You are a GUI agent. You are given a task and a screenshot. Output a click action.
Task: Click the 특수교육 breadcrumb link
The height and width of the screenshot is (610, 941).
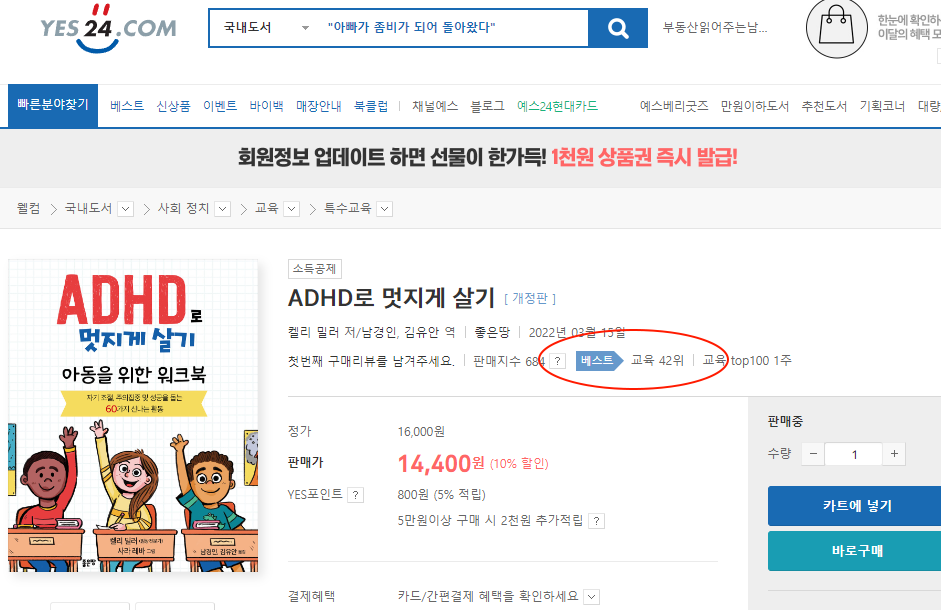[x=347, y=208]
